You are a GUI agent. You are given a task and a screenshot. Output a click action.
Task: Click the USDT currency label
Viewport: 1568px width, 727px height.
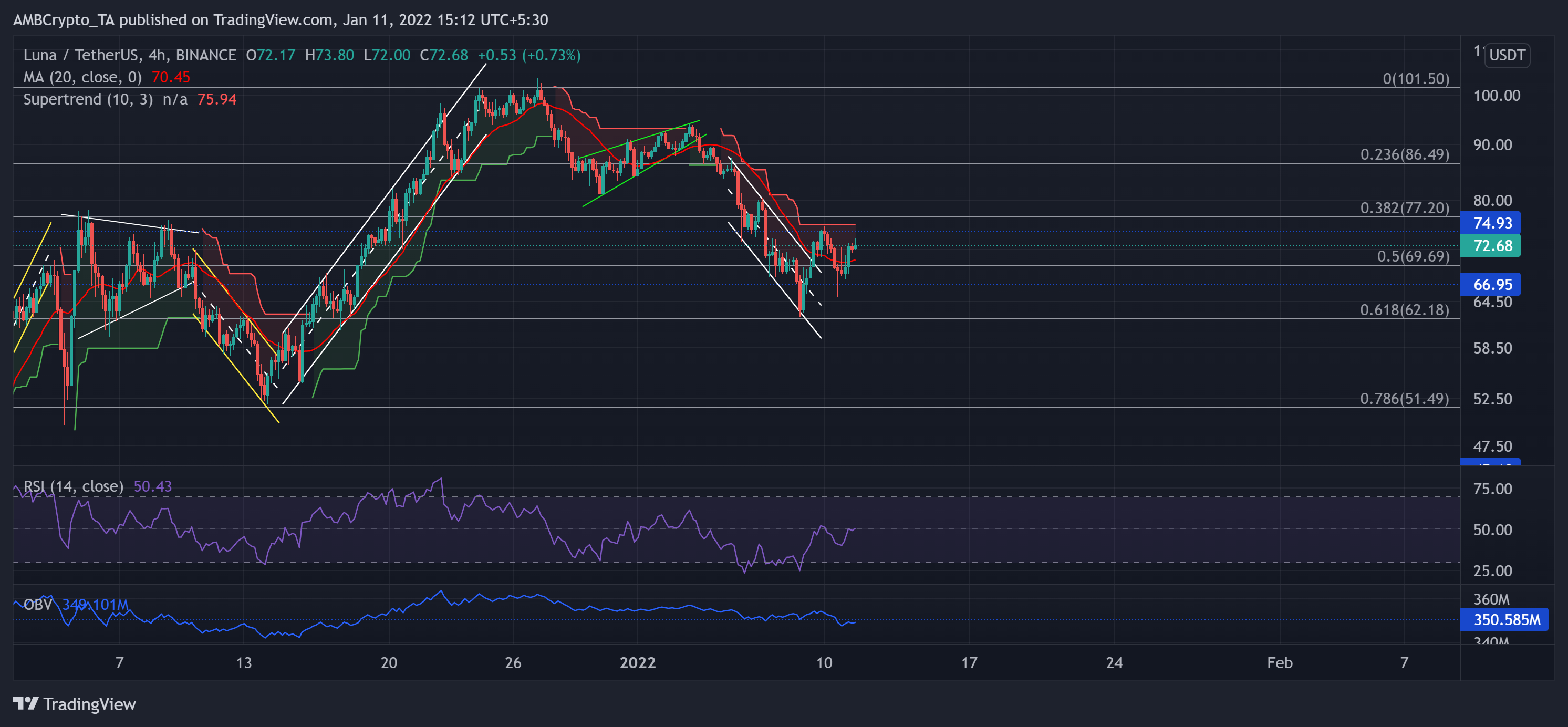coord(1507,55)
